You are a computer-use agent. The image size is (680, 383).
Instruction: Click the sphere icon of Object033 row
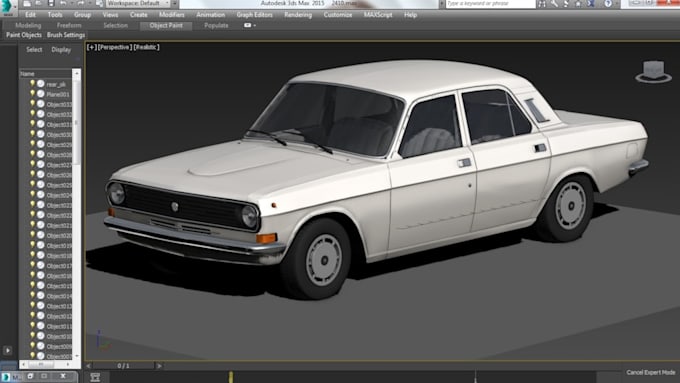[x=40, y=104]
